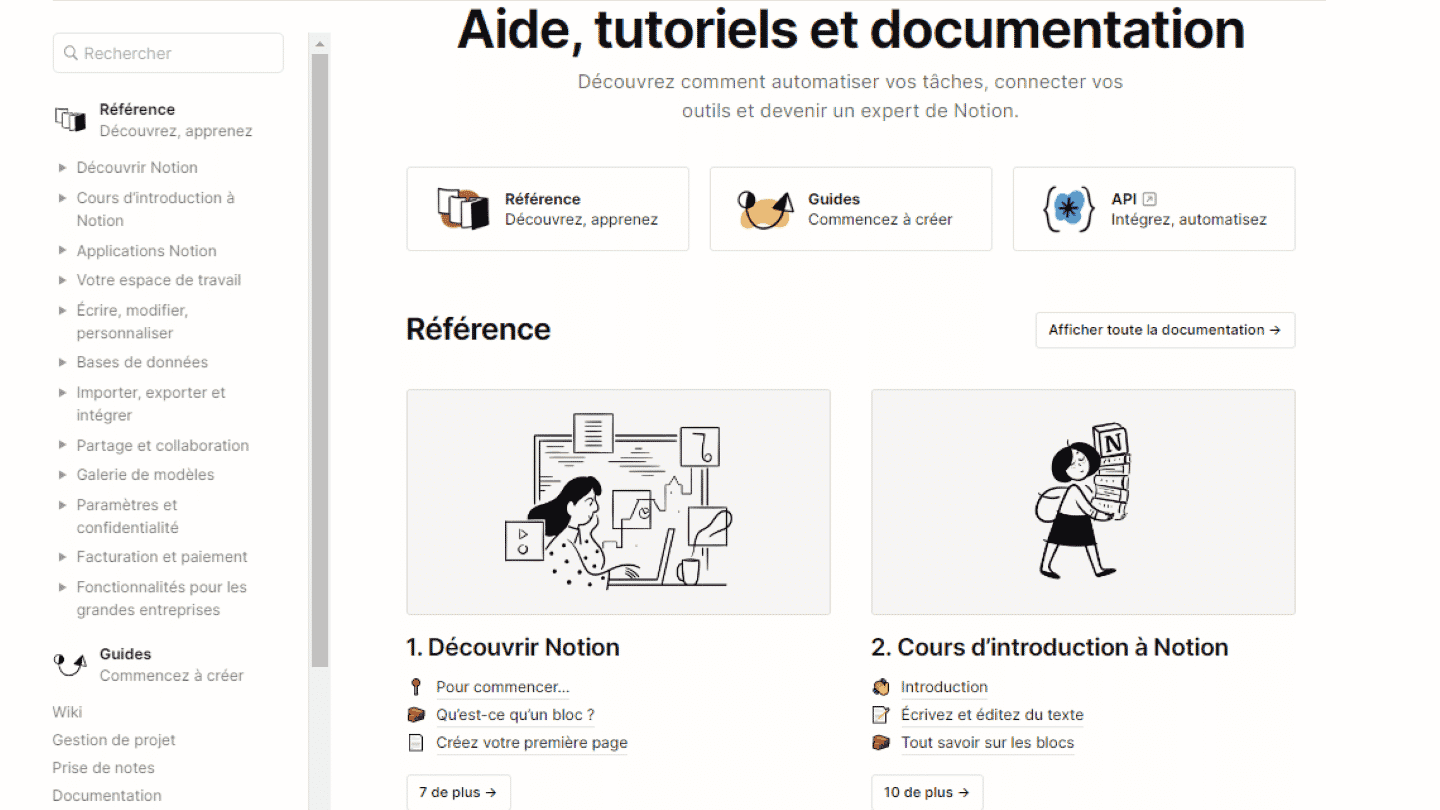Click the pin icon beside Pour commencer
Image resolution: width=1440 pixels, height=810 pixels.
[416, 687]
